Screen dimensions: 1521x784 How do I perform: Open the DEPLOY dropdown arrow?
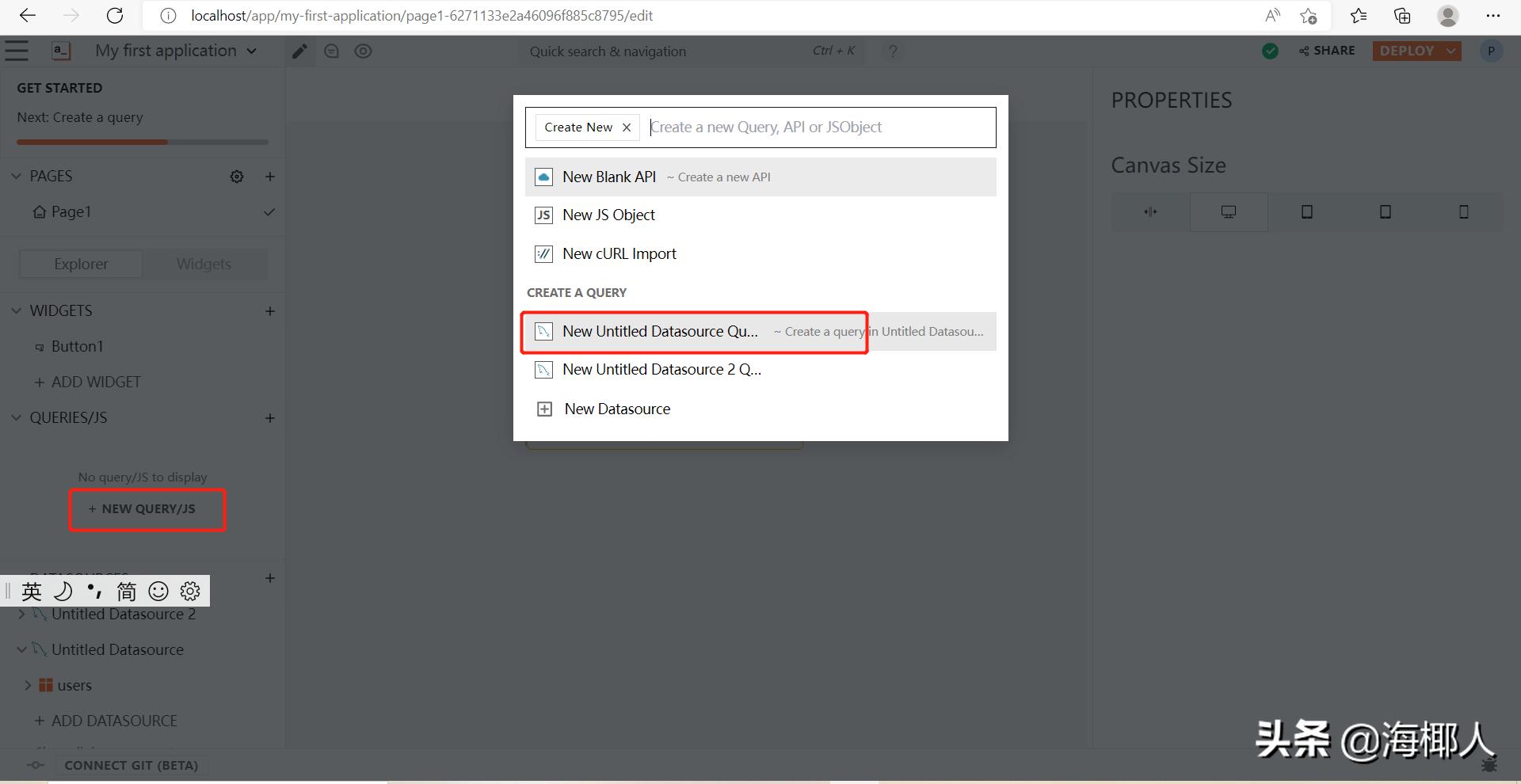(x=1451, y=51)
